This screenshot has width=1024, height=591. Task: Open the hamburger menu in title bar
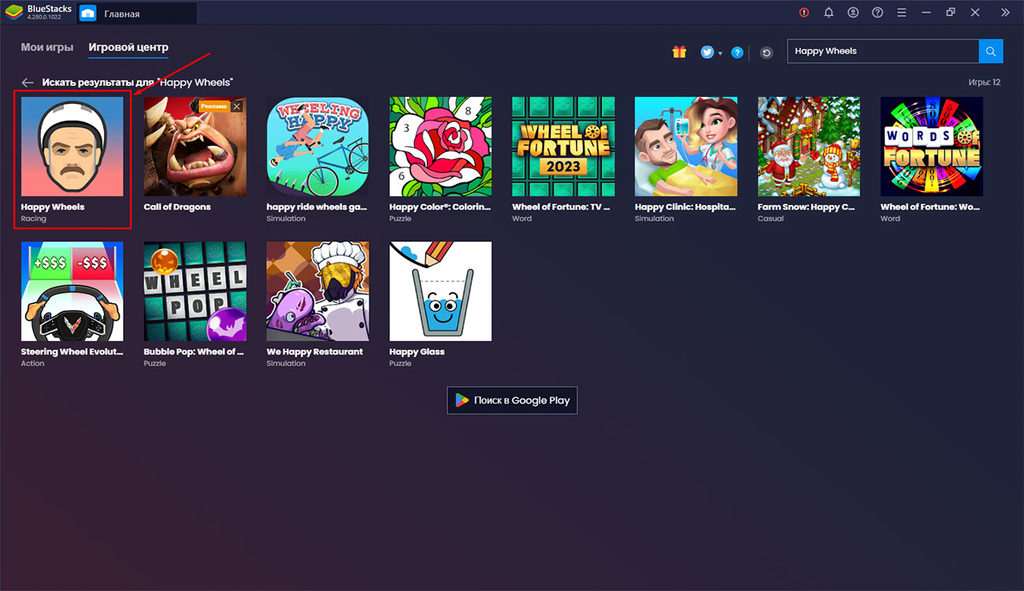tap(901, 12)
